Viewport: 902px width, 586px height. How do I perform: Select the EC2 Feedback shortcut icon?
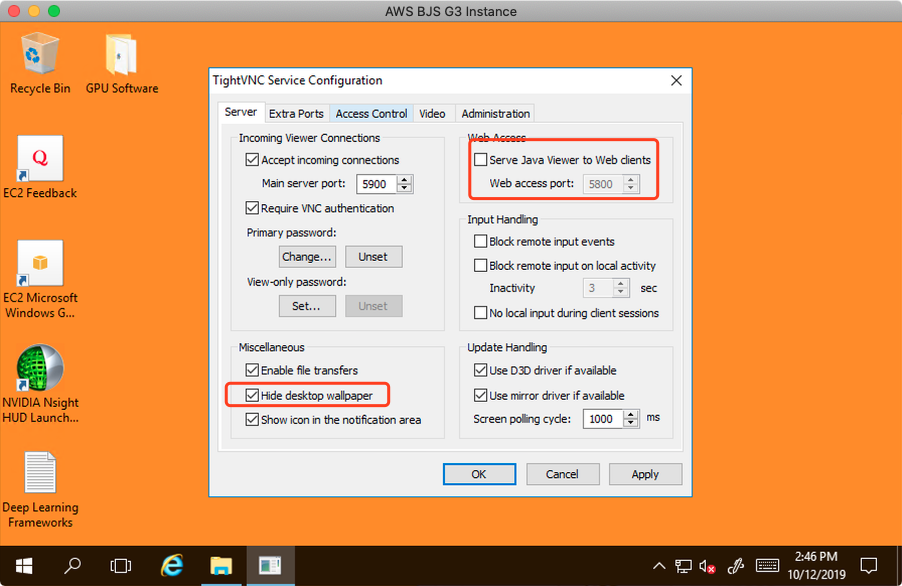point(40,160)
